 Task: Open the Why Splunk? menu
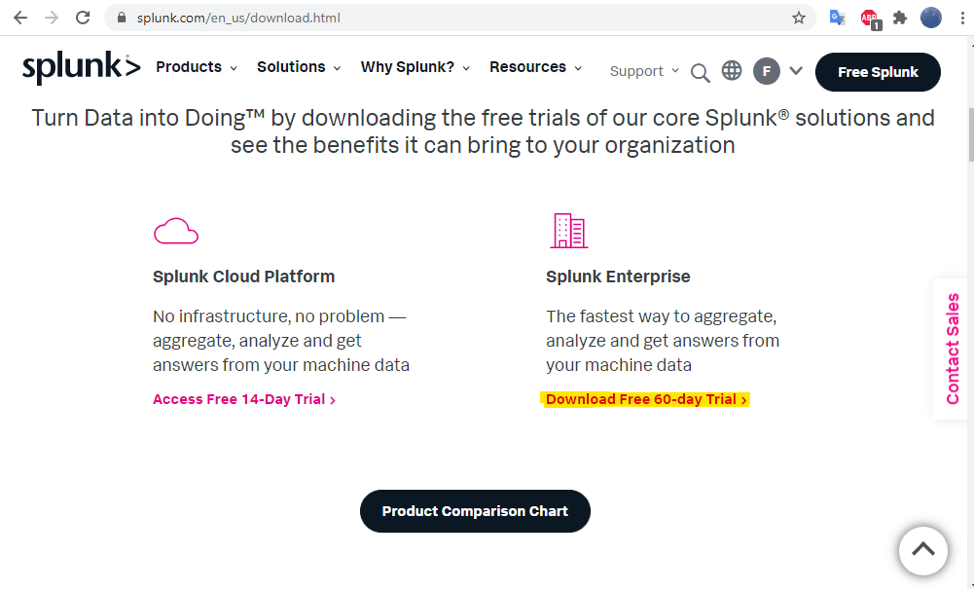click(415, 67)
